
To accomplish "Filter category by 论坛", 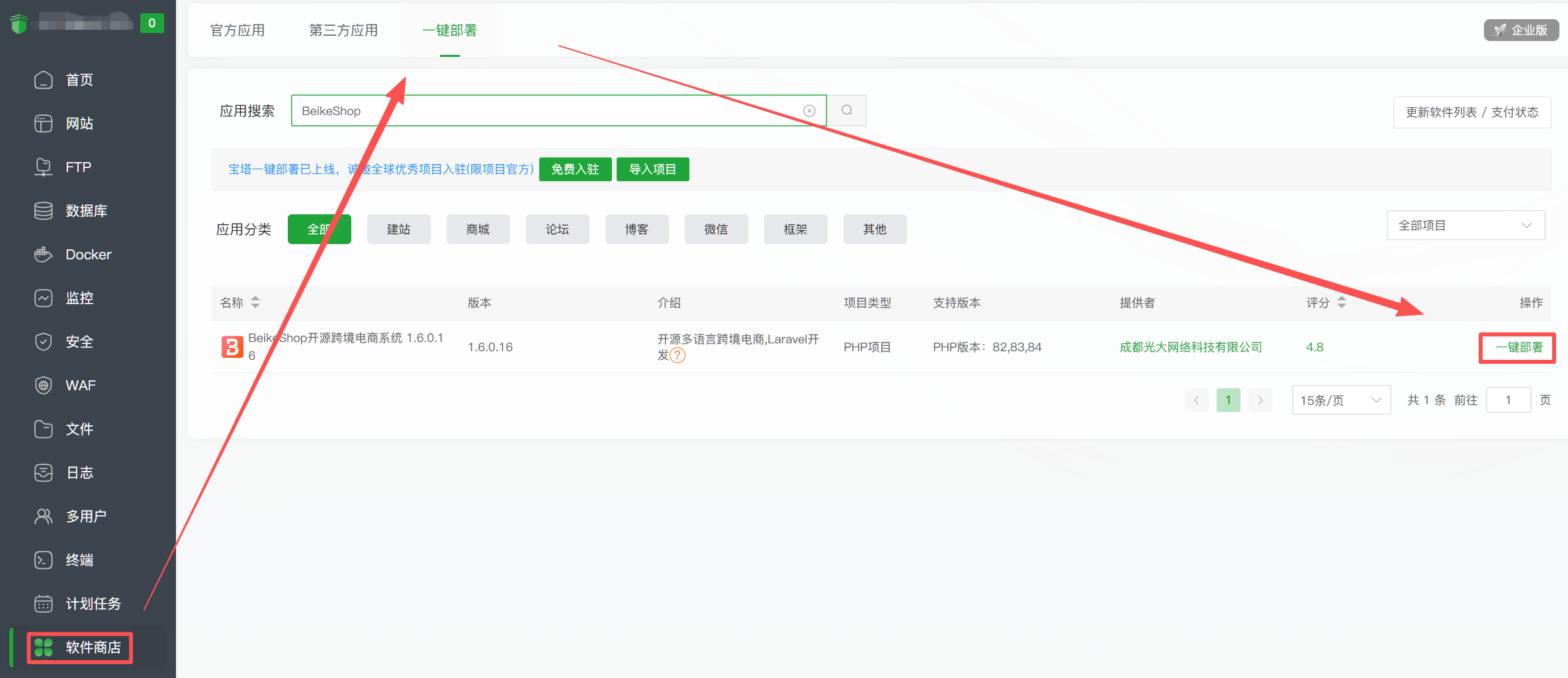I will (558, 230).
